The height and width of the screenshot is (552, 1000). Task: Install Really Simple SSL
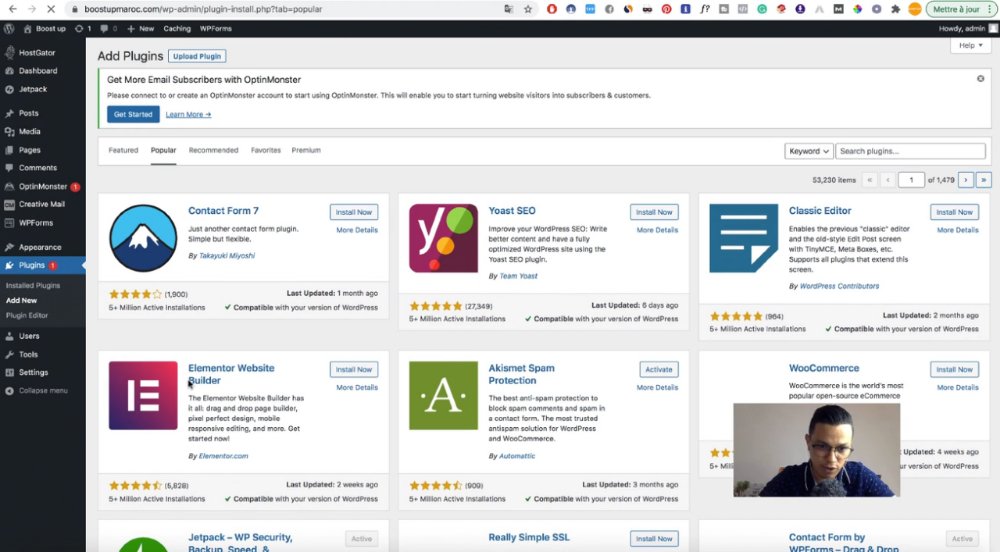[x=654, y=539]
